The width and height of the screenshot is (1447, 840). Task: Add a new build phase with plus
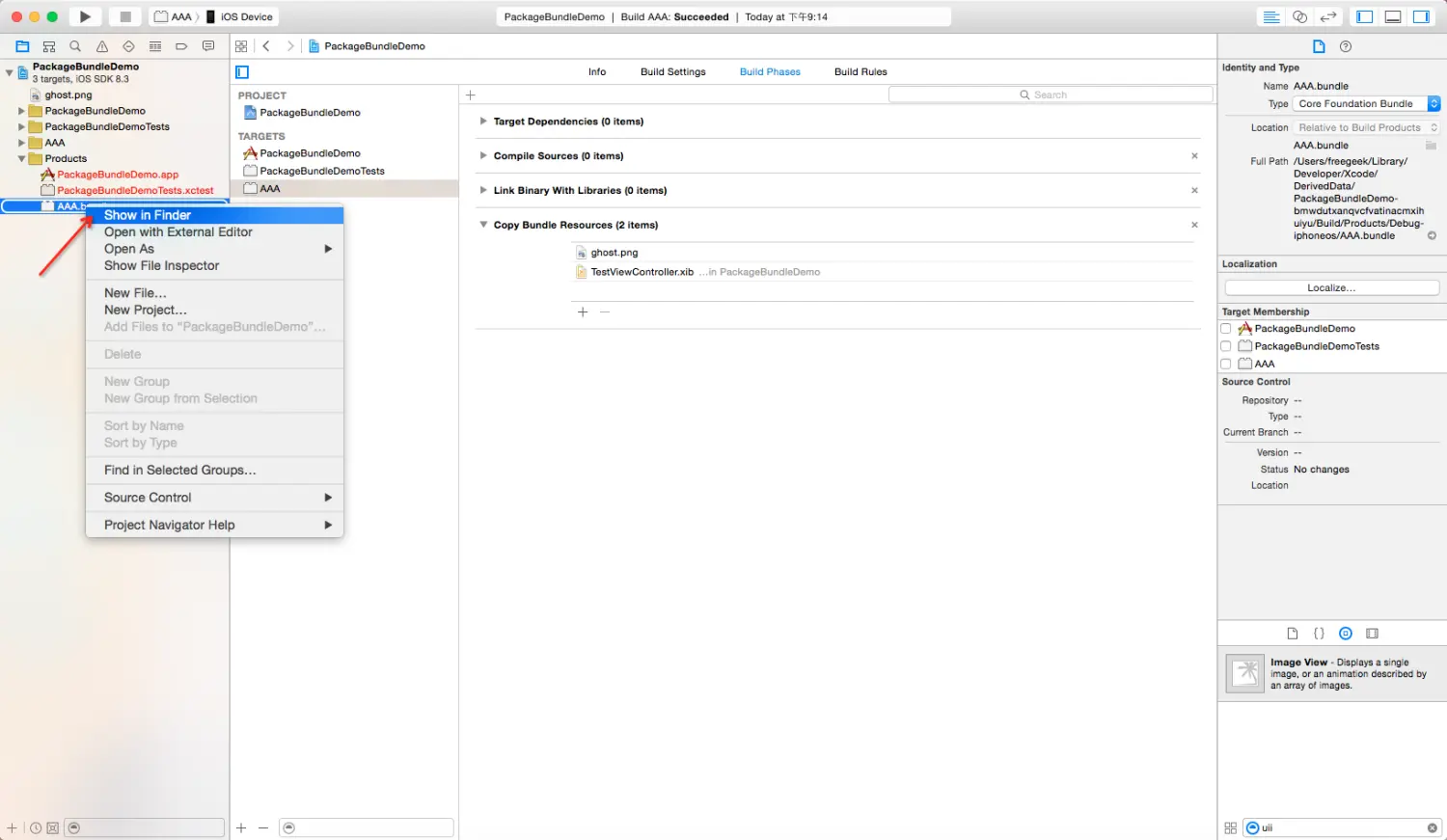pos(471,95)
